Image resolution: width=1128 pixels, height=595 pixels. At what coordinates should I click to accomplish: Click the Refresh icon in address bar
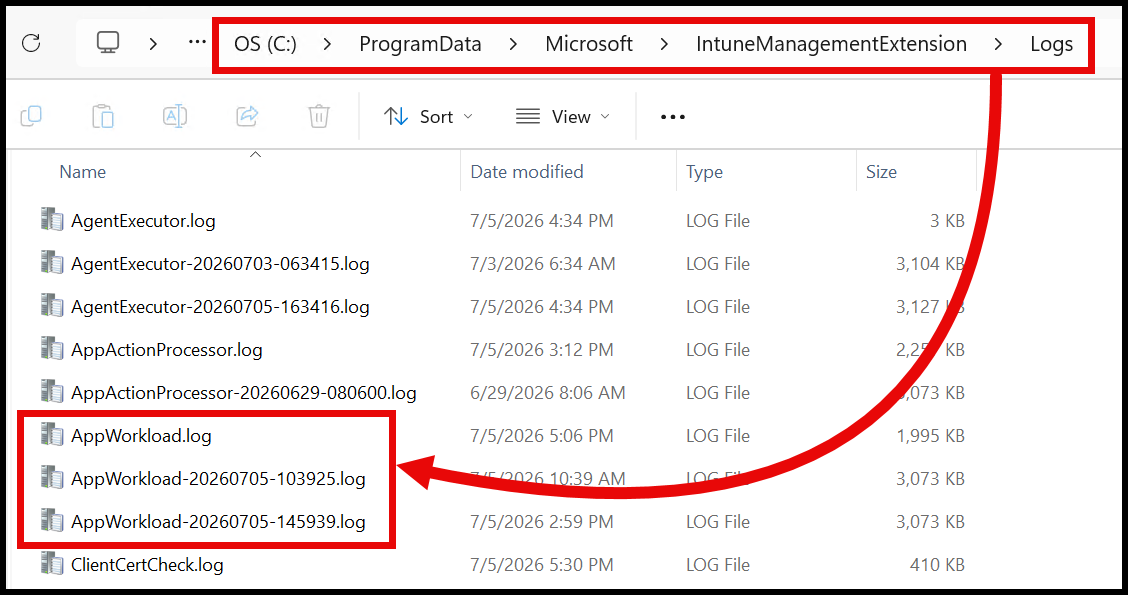coord(31,43)
